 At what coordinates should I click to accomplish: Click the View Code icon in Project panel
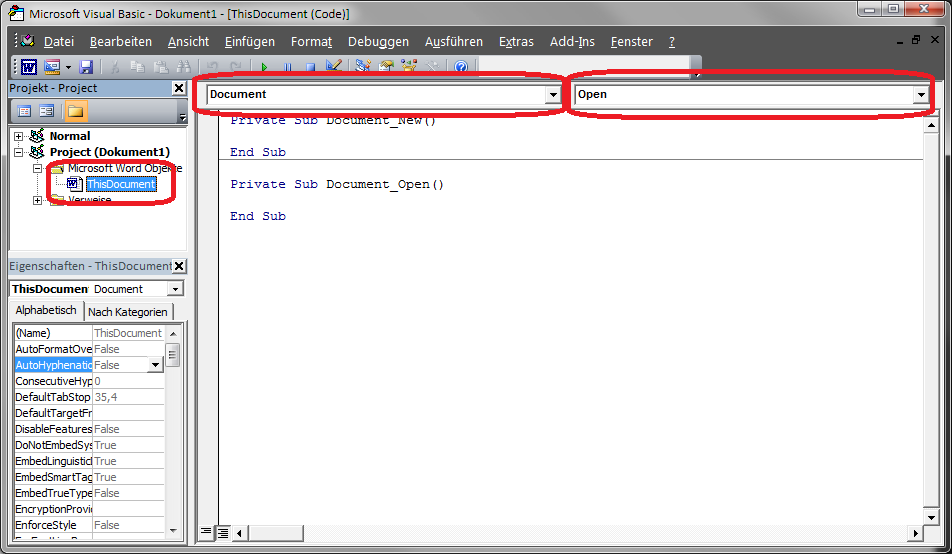click(x=24, y=111)
